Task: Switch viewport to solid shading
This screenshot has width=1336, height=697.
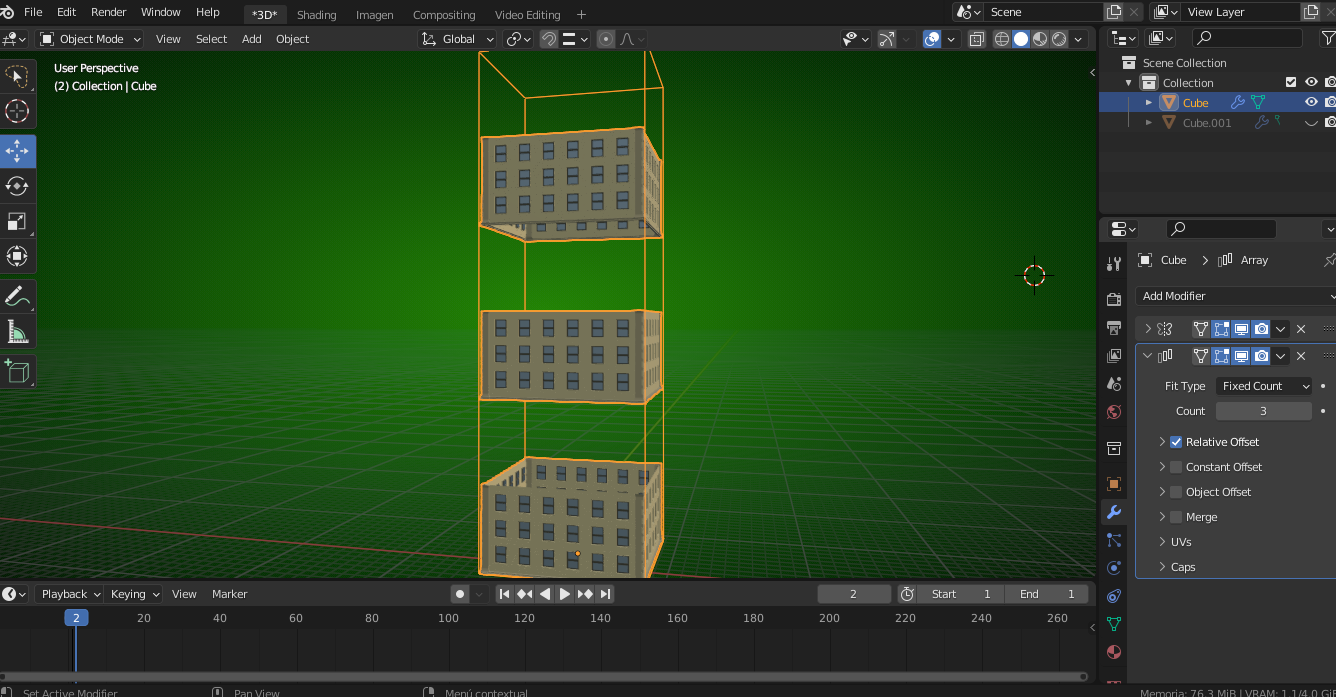Action: 1021,39
